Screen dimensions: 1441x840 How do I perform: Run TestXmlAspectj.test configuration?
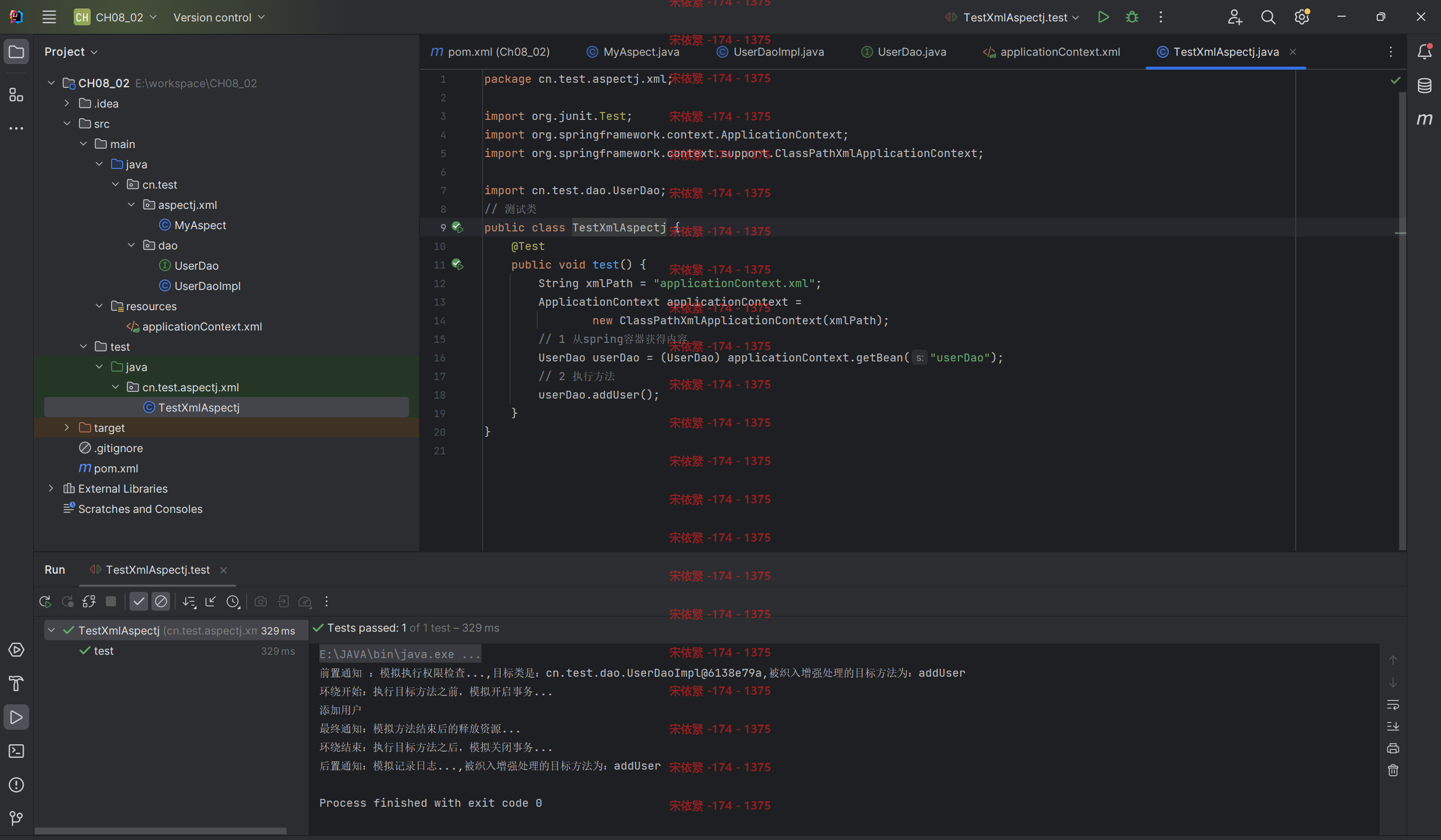tap(1104, 17)
